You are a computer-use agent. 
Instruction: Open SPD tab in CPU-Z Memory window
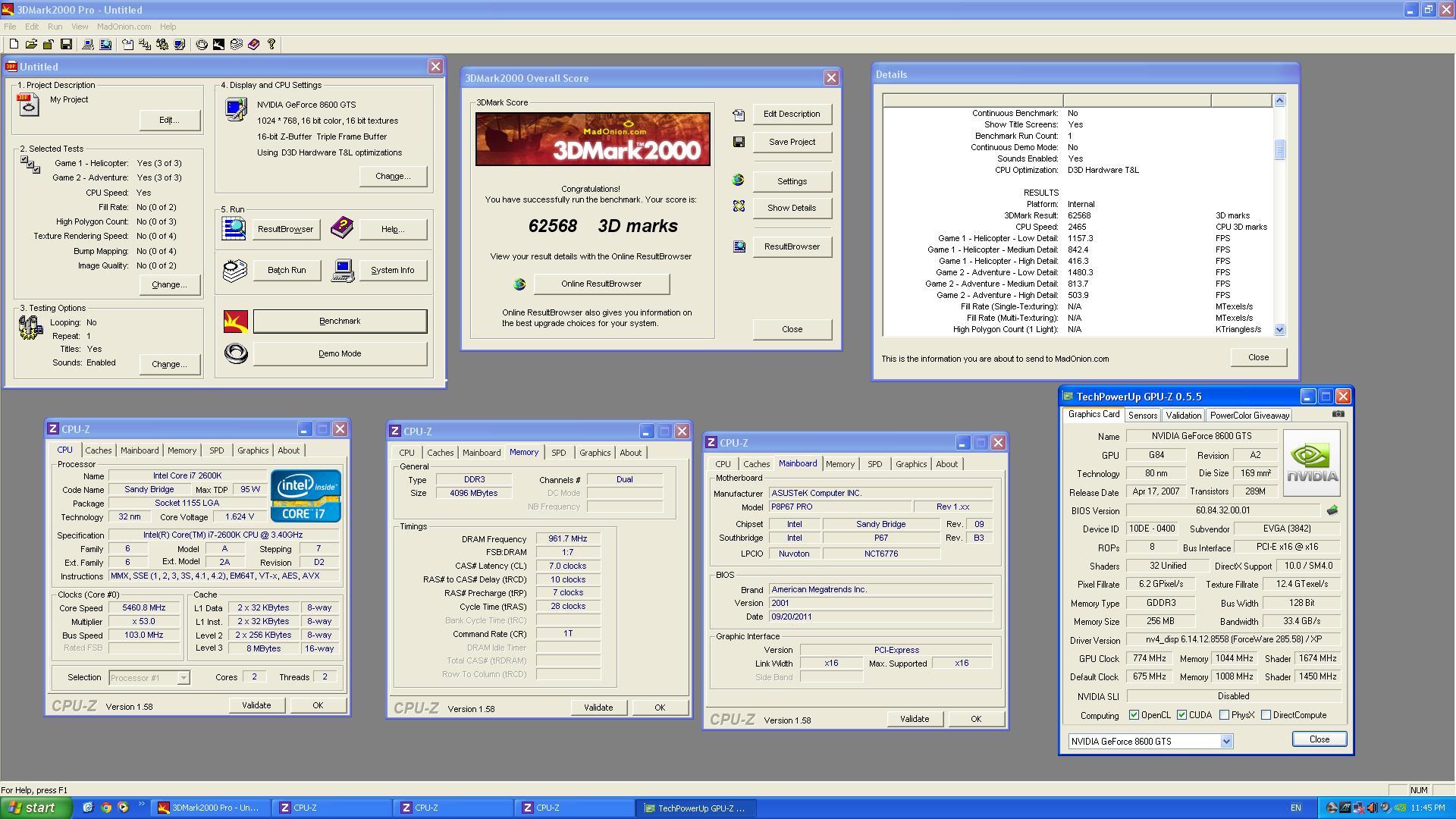tap(558, 453)
